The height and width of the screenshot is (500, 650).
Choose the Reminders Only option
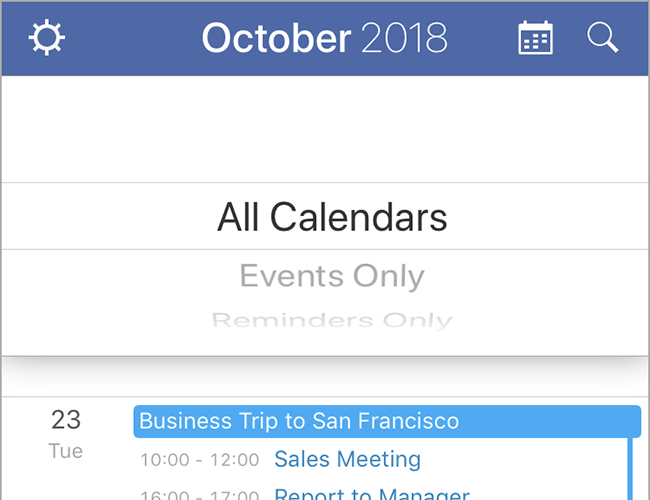[x=332, y=321]
